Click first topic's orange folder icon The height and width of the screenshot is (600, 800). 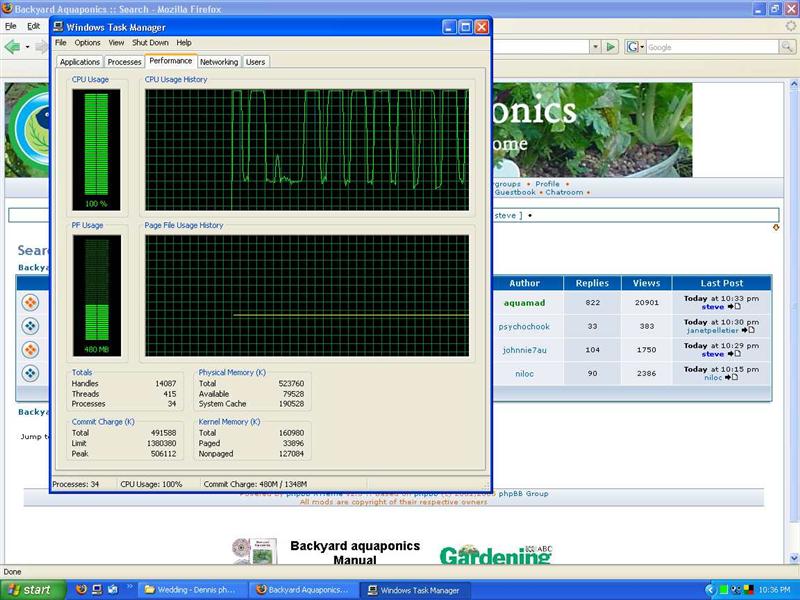pyautogui.click(x=31, y=303)
